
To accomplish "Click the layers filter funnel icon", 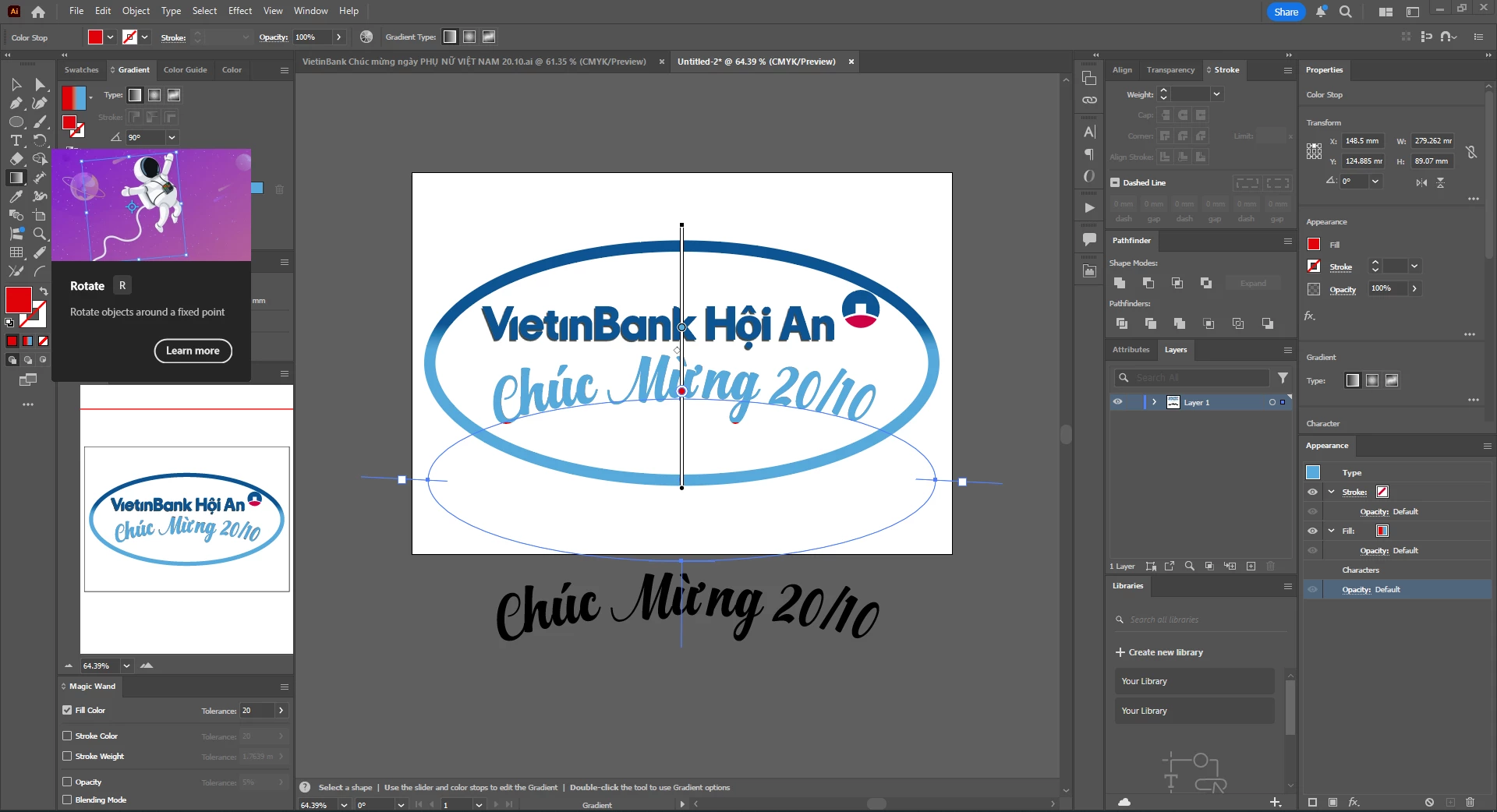I will (1283, 378).
